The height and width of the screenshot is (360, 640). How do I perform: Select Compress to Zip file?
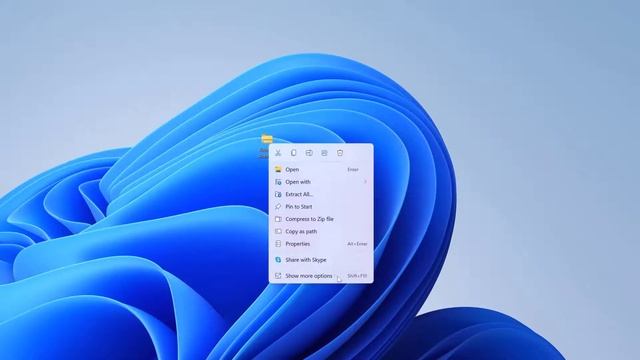pos(321,219)
